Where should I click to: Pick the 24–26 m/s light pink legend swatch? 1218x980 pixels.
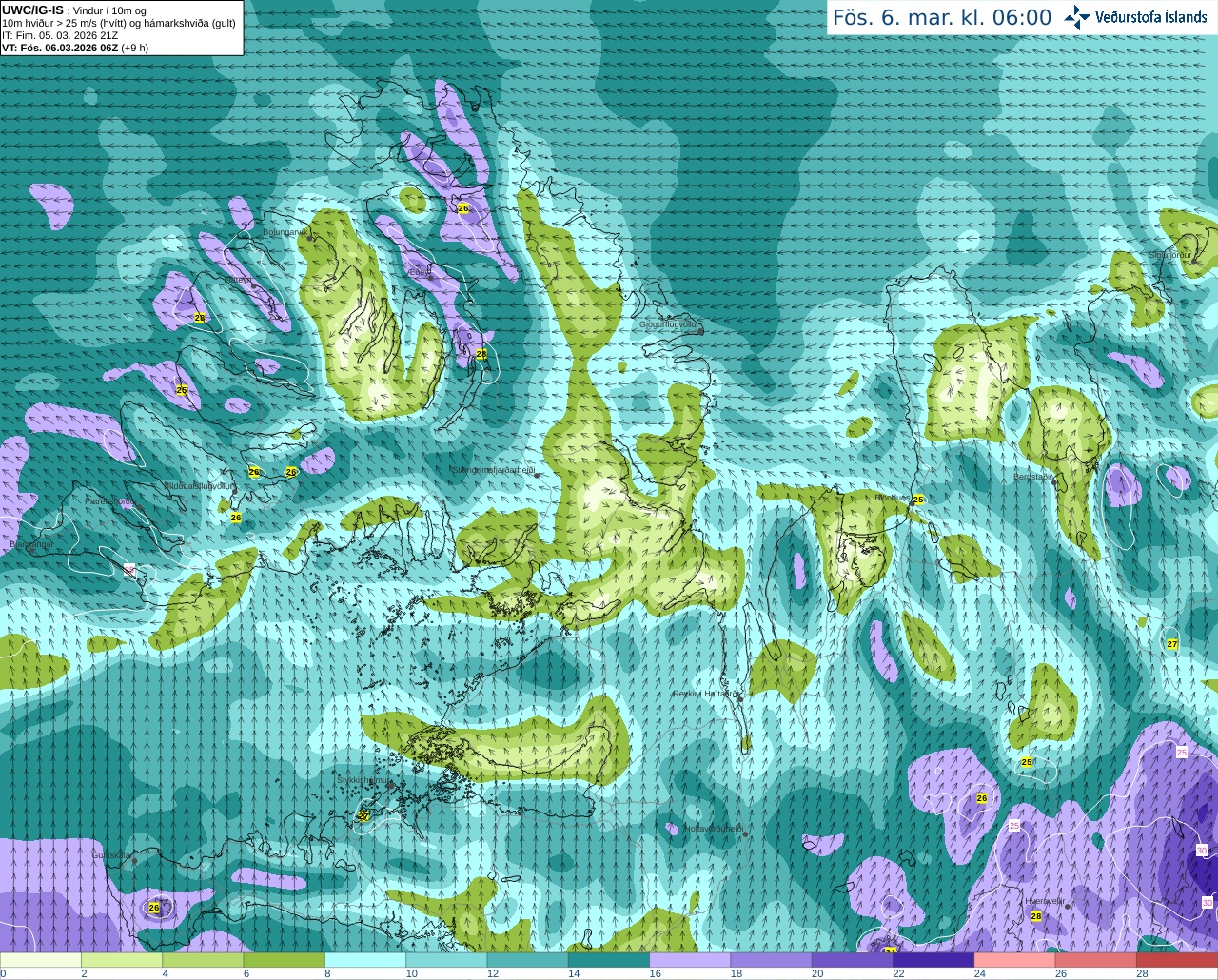point(1015,960)
